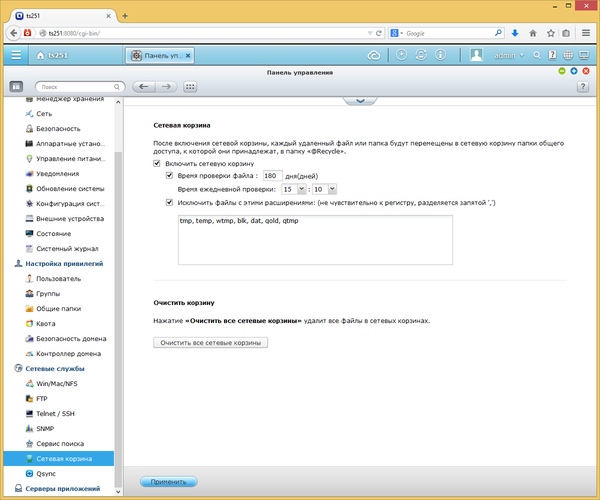
Task: Open language globe icon
Action: coord(568,56)
